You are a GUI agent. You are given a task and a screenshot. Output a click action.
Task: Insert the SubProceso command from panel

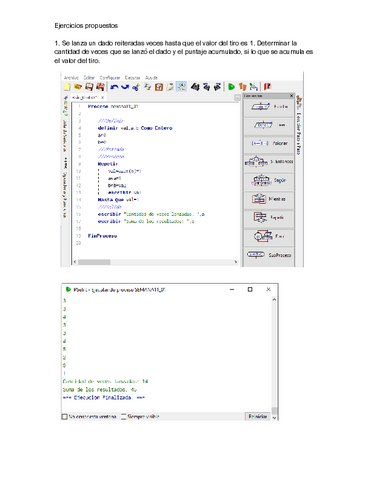(x=269, y=255)
